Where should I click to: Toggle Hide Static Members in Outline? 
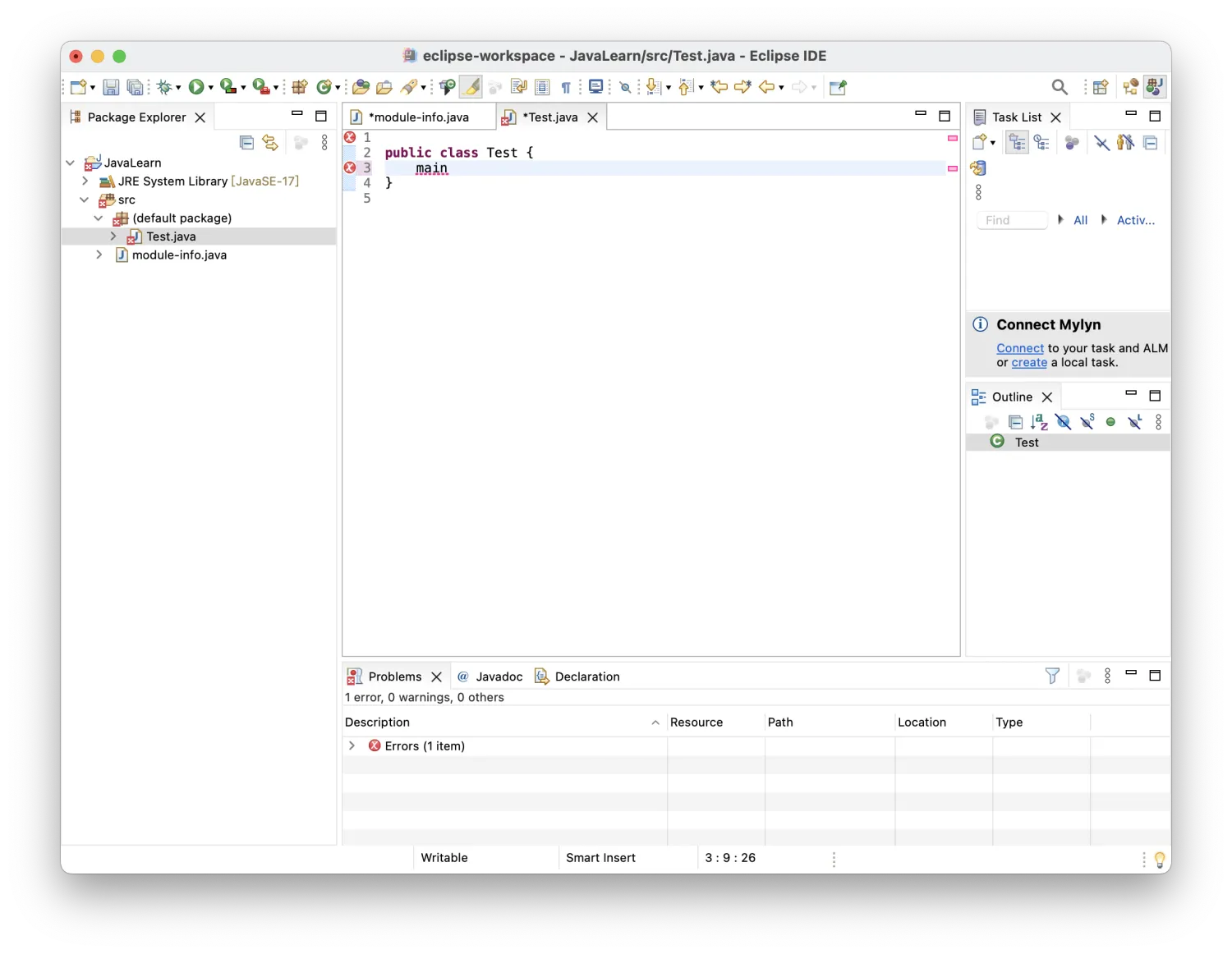coord(1087,422)
